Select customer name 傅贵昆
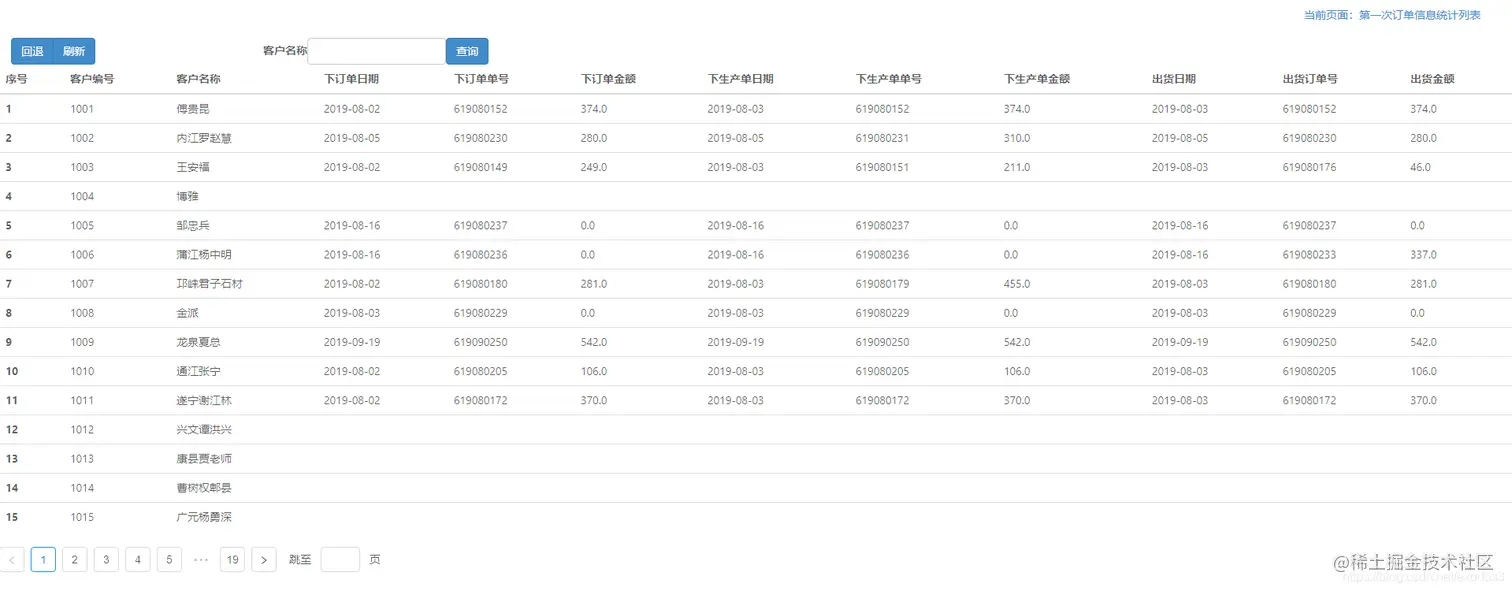 click(193, 109)
